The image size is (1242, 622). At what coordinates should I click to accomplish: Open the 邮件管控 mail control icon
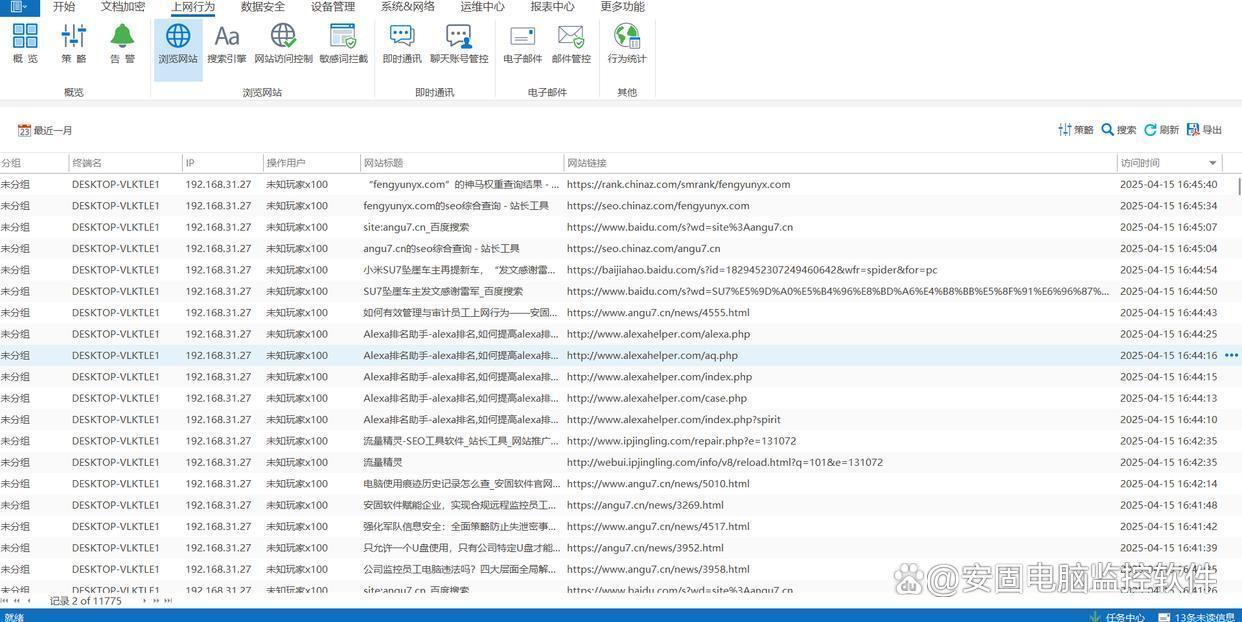[x=571, y=43]
